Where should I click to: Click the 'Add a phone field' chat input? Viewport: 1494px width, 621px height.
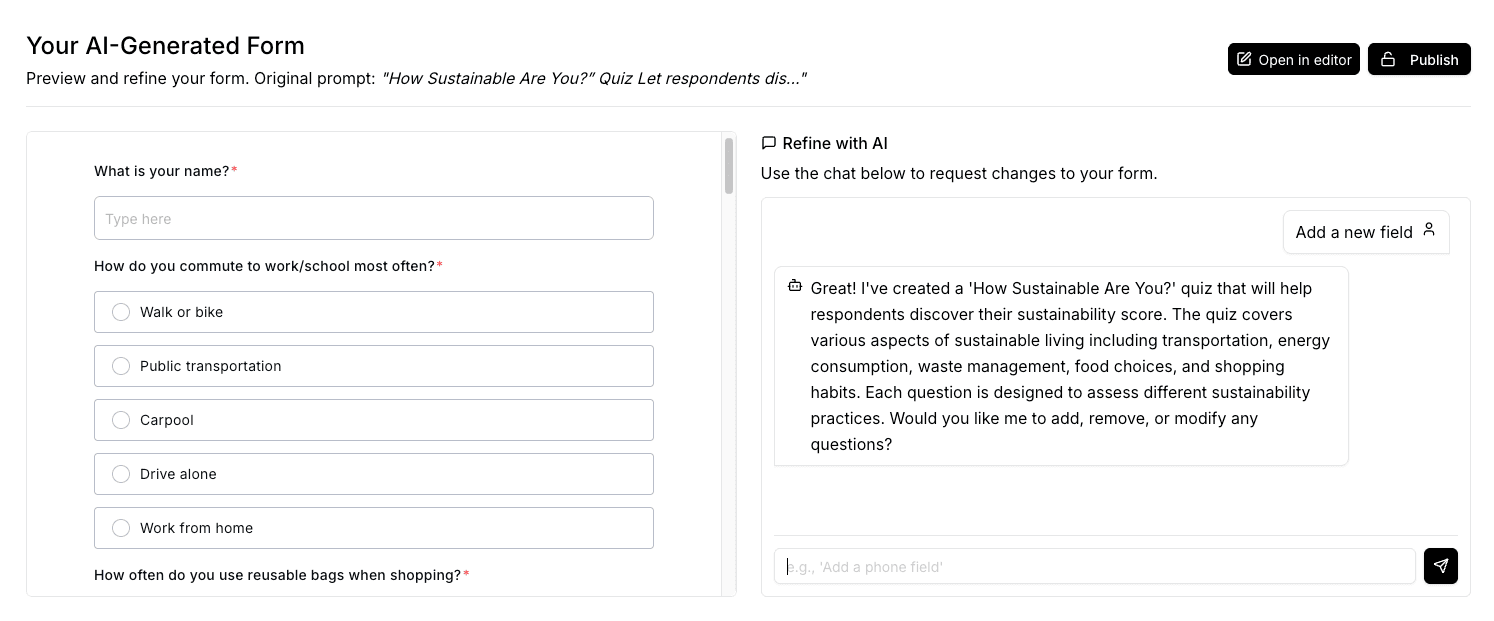(1094, 566)
